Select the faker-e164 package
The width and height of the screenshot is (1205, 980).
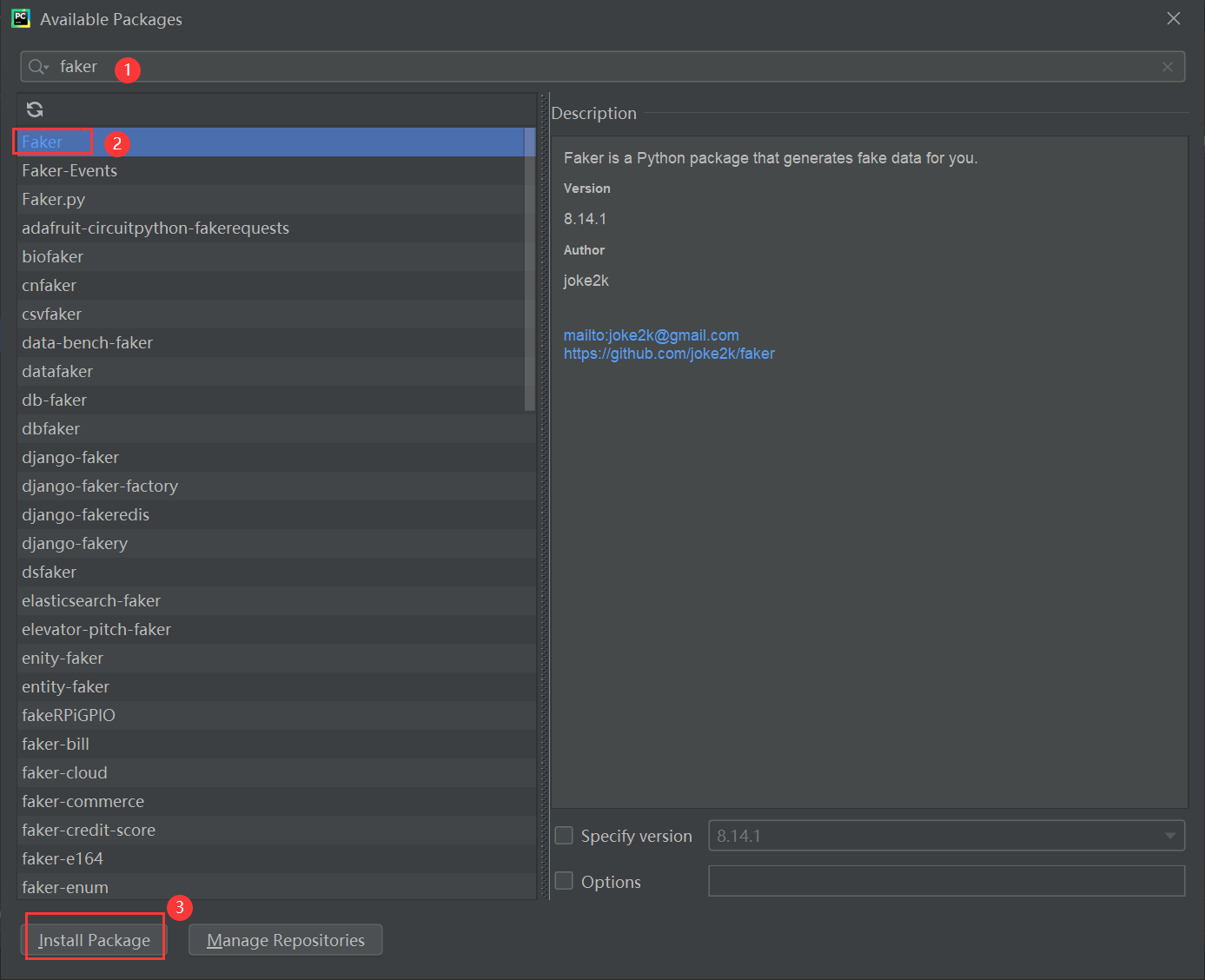click(276, 859)
